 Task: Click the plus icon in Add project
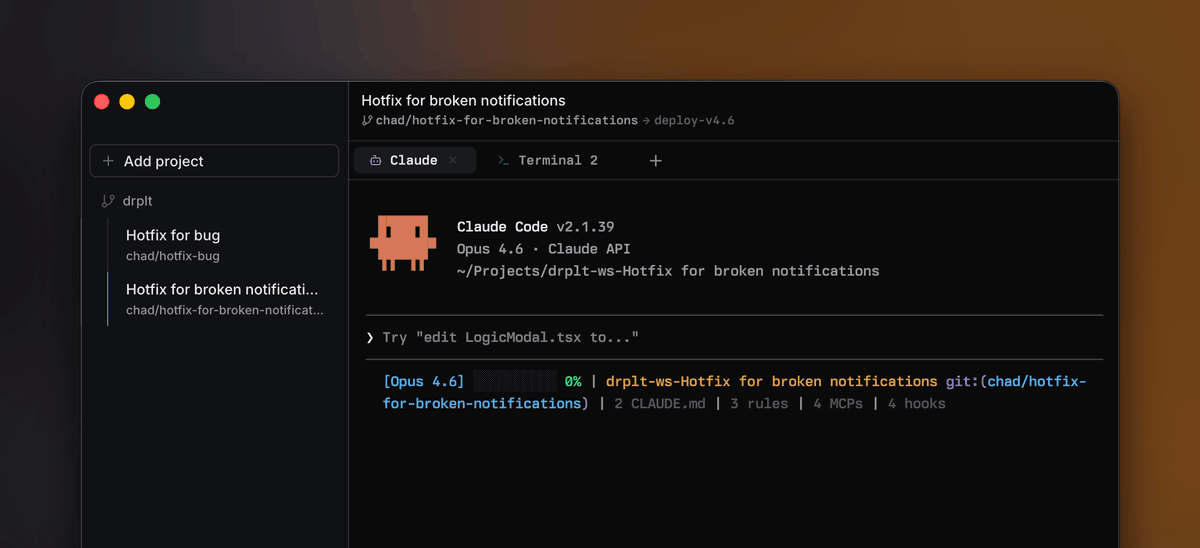click(x=108, y=161)
